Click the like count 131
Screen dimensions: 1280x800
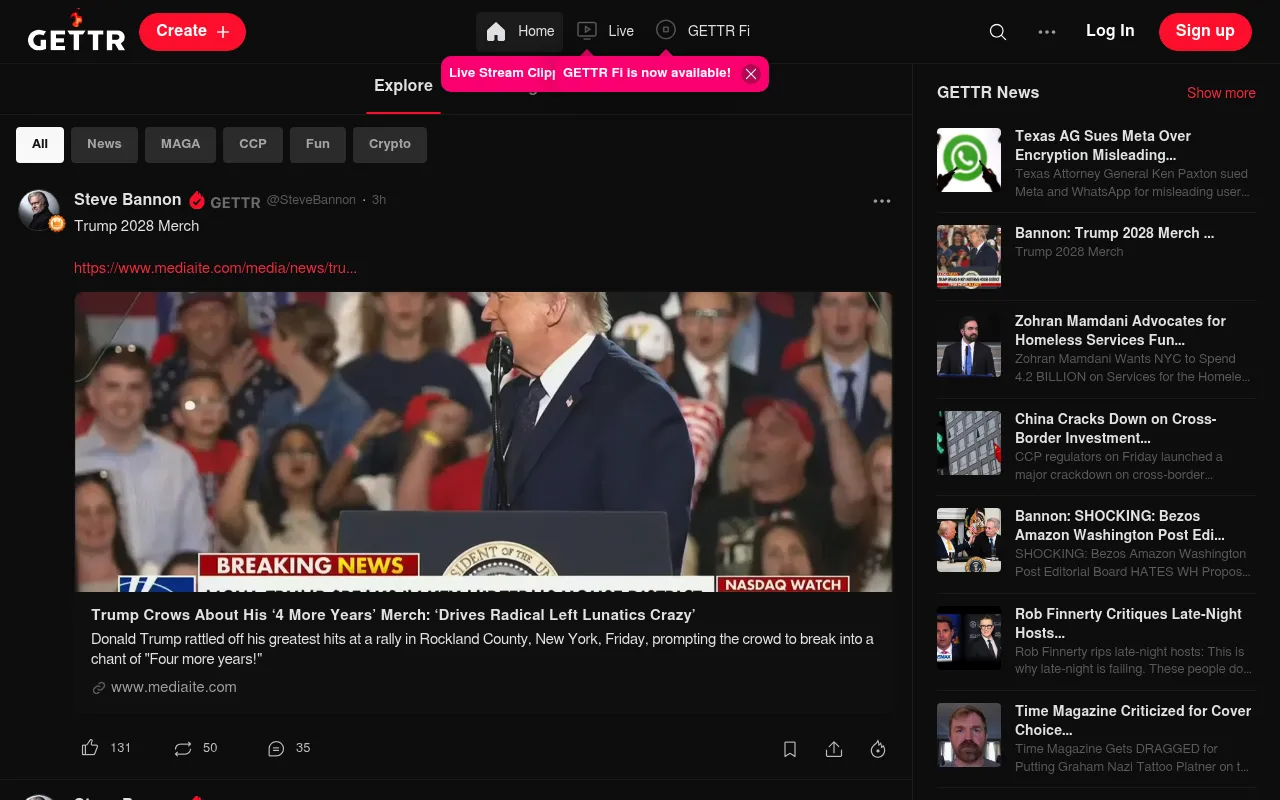(x=121, y=748)
